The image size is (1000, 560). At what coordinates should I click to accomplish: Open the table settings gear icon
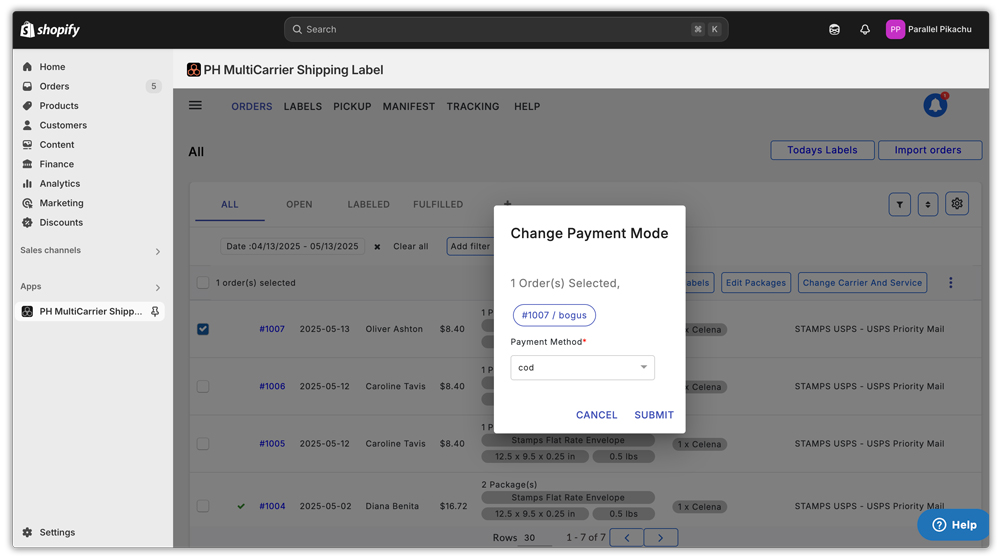click(x=957, y=204)
